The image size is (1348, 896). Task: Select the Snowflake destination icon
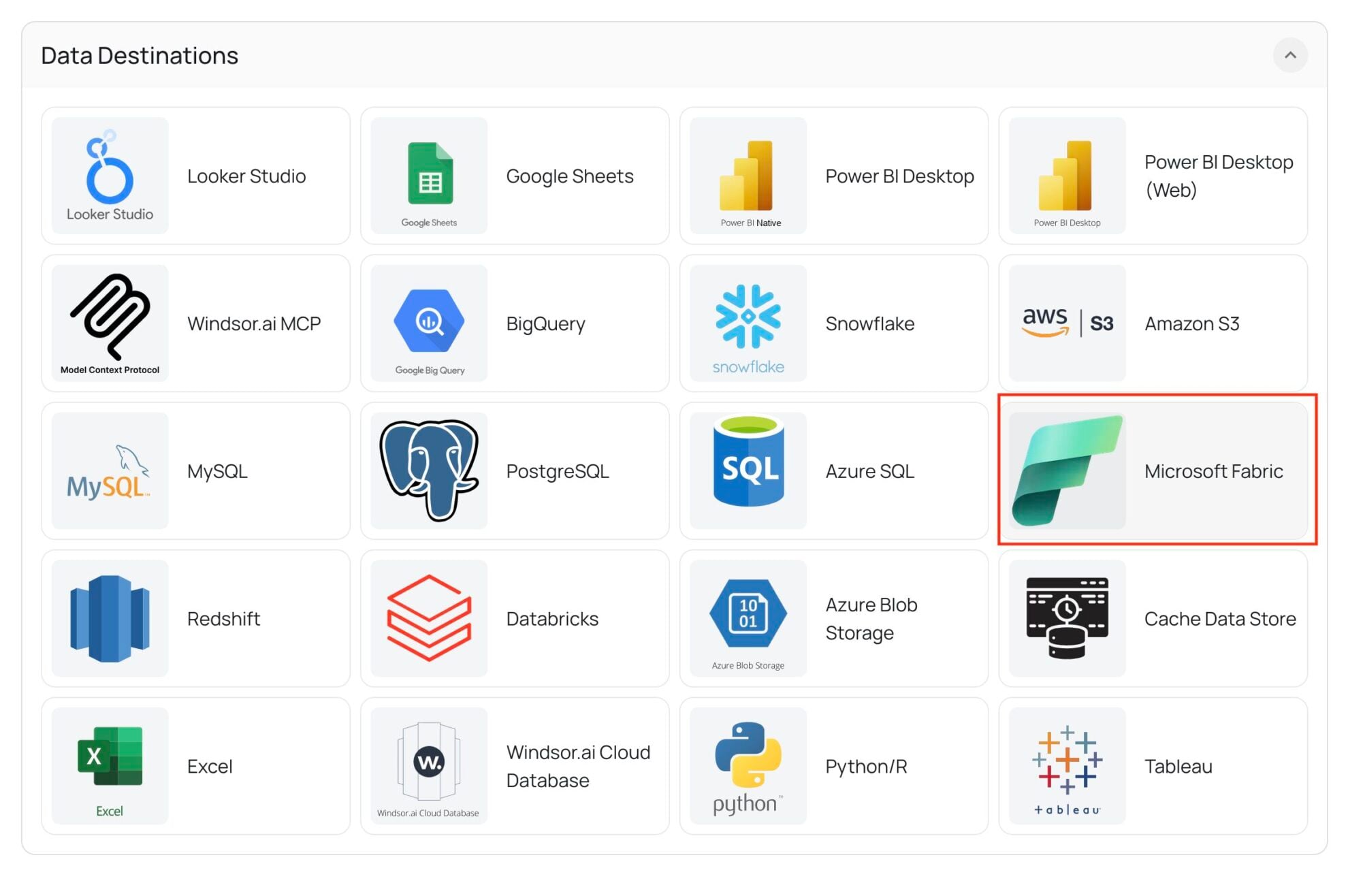coord(748,323)
